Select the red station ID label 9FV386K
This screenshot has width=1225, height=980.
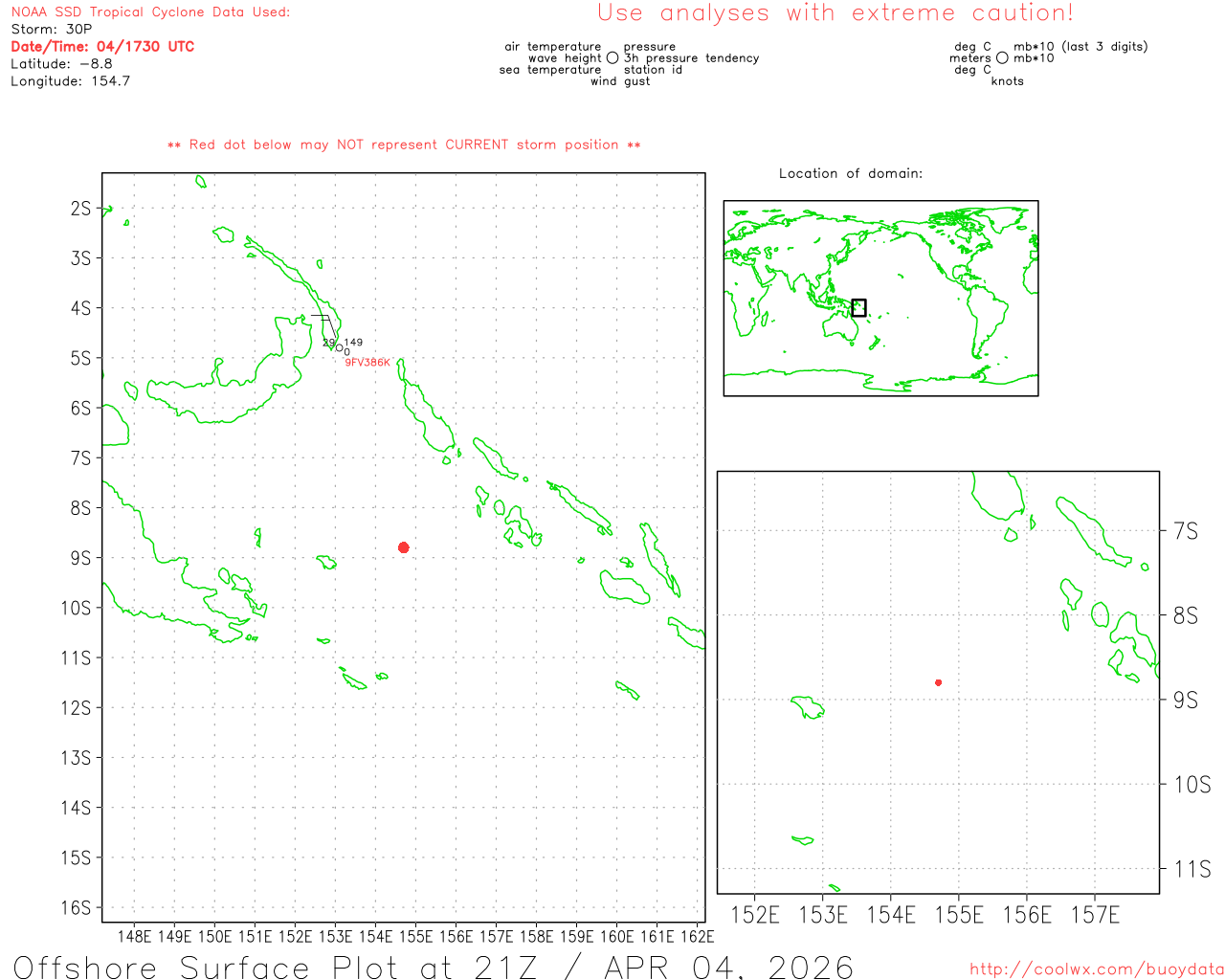point(367,363)
